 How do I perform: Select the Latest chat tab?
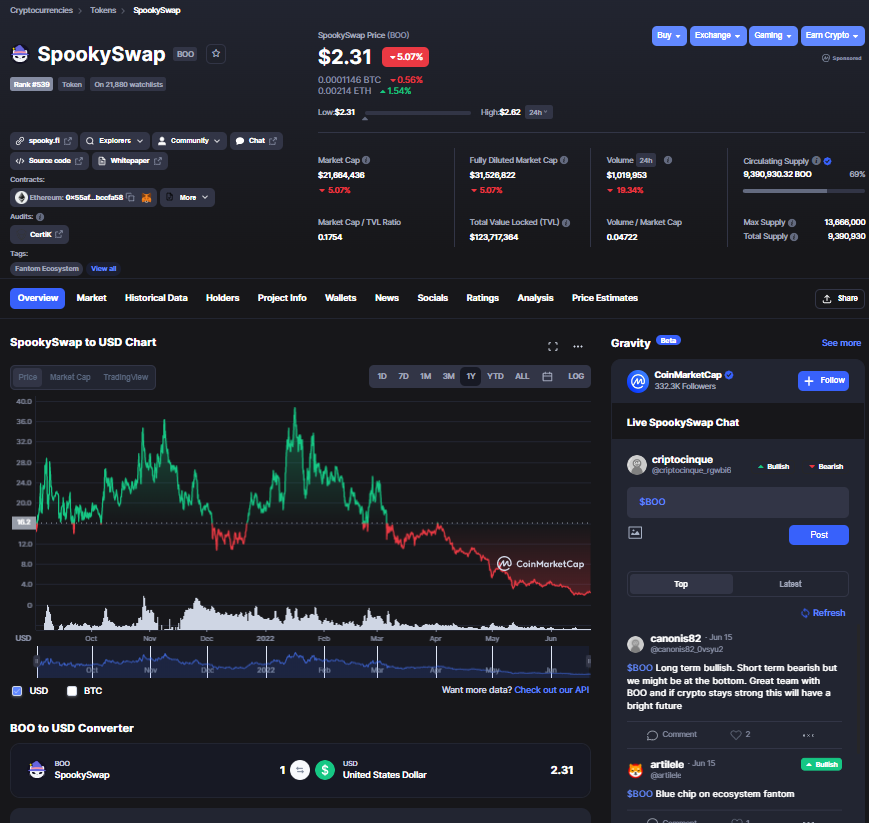[790, 584]
